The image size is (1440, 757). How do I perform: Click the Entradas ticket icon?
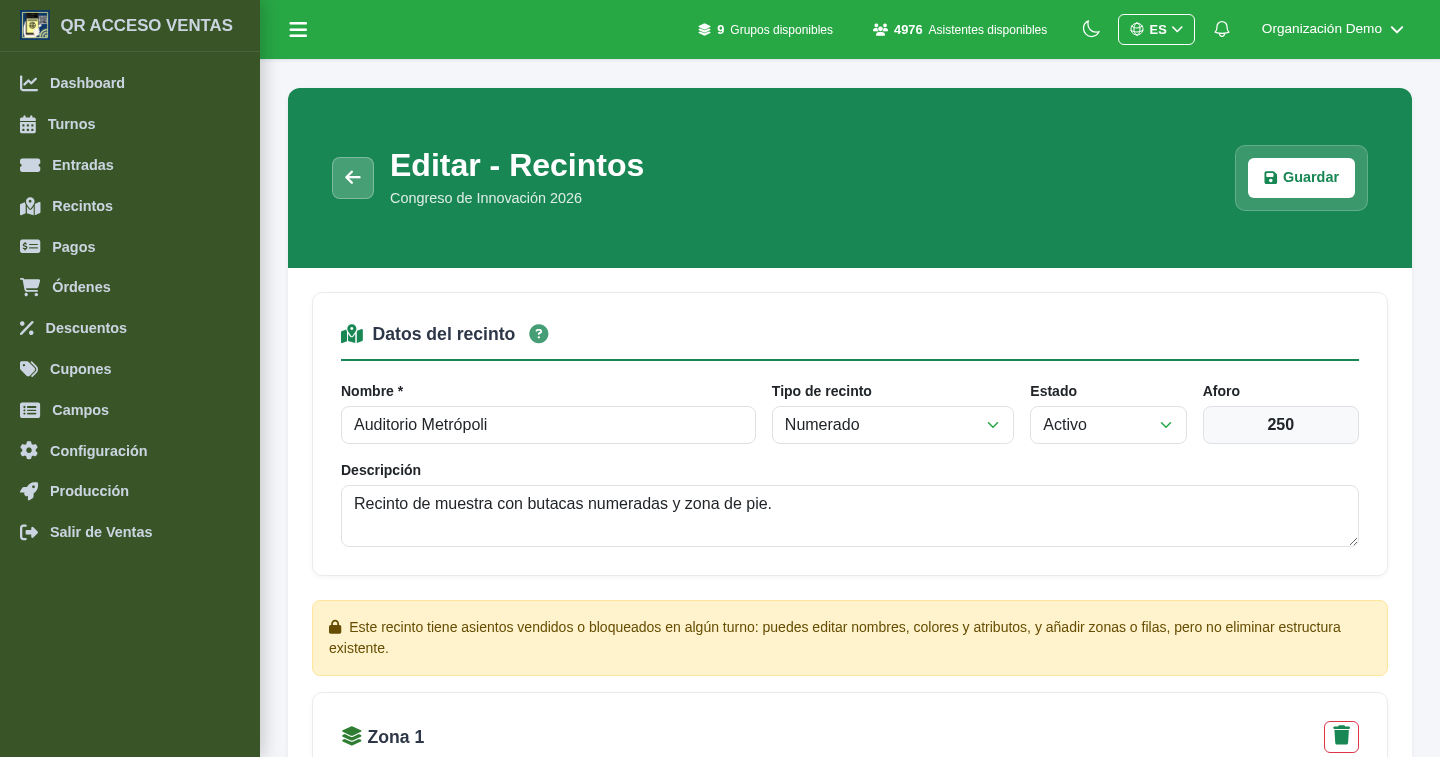point(30,165)
